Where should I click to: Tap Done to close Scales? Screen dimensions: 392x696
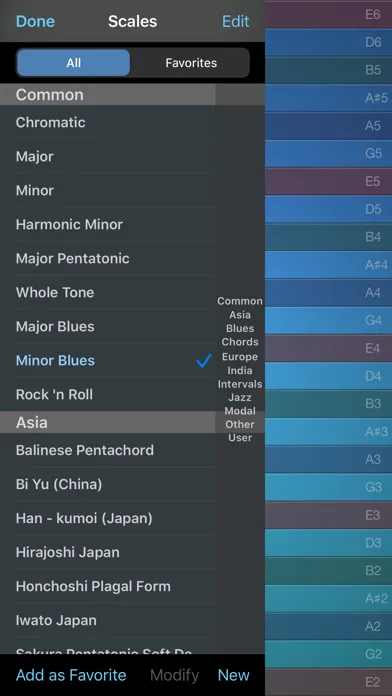point(35,21)
